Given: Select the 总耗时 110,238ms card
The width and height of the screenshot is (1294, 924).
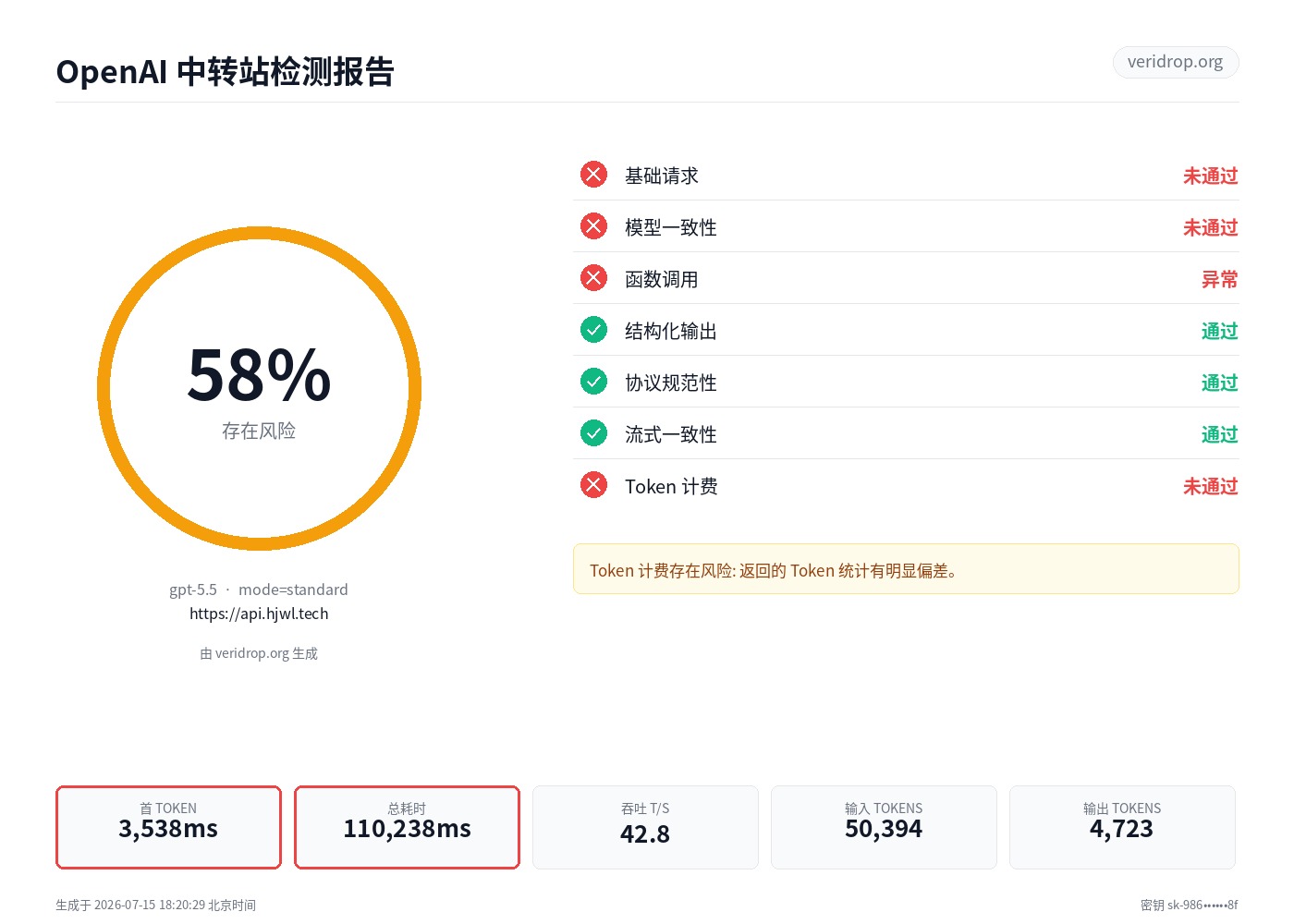Looking at the screenshot, I should pos(407,827).
